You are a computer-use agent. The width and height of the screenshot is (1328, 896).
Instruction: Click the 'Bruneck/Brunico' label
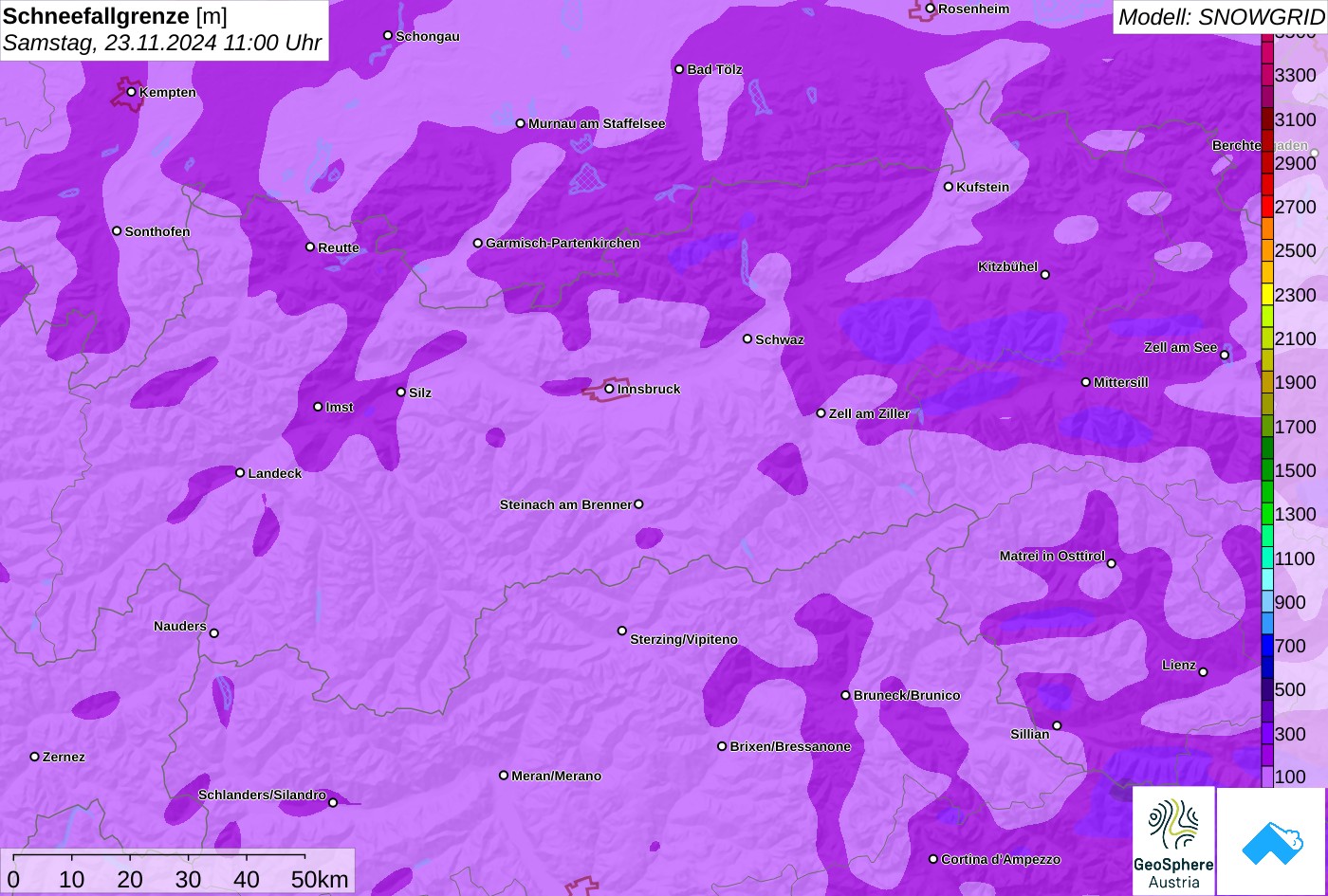coord(907,696)
